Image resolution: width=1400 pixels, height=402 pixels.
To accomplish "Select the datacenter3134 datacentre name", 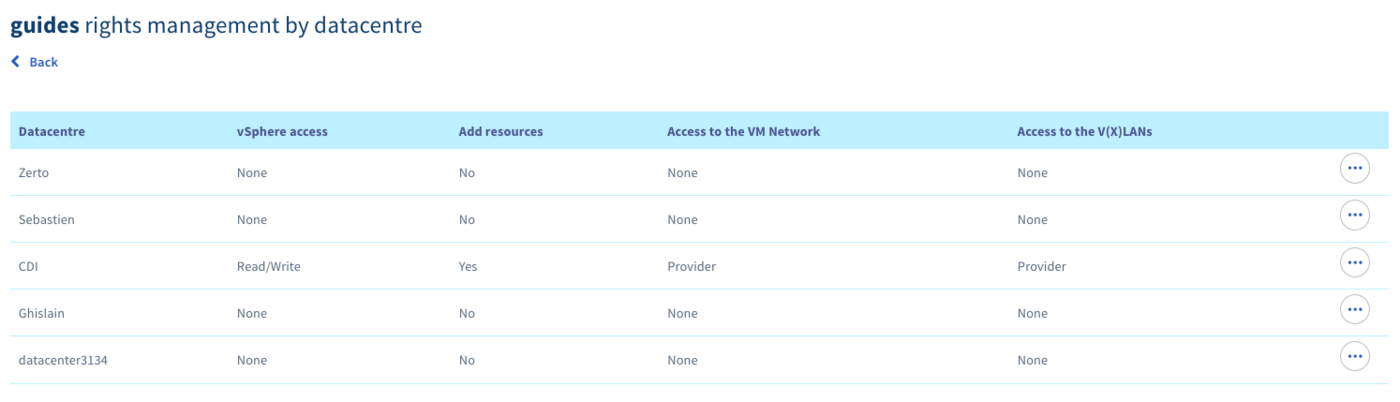I will coord(63,360).
